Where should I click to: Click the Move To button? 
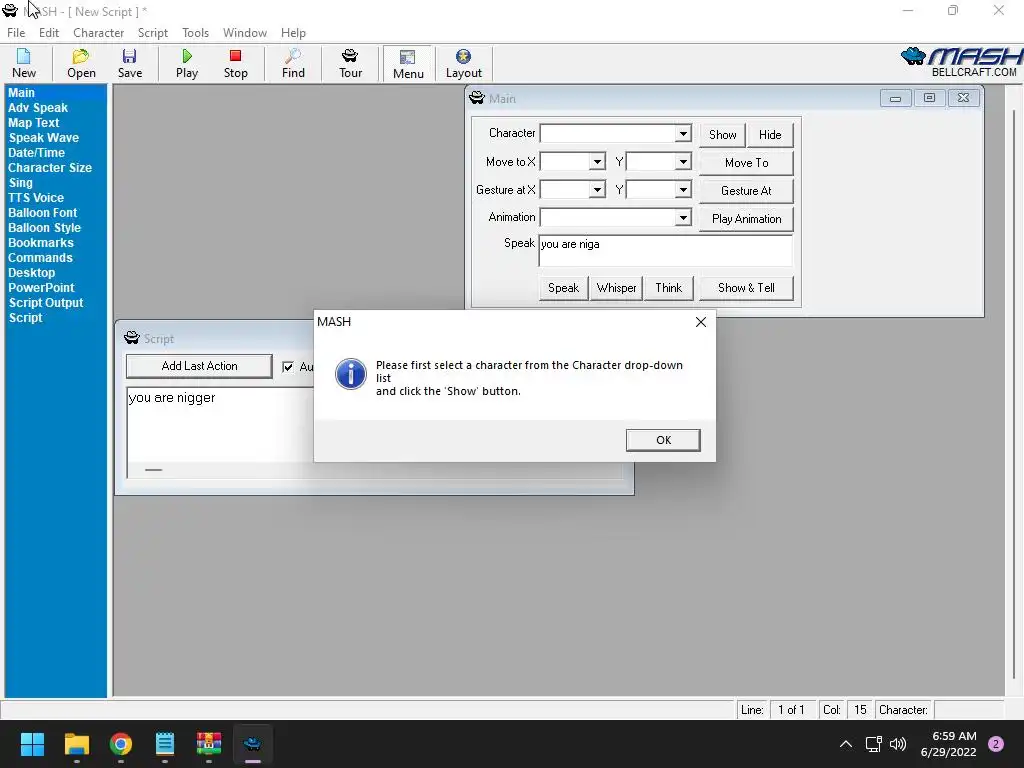(x=746, y=163)
